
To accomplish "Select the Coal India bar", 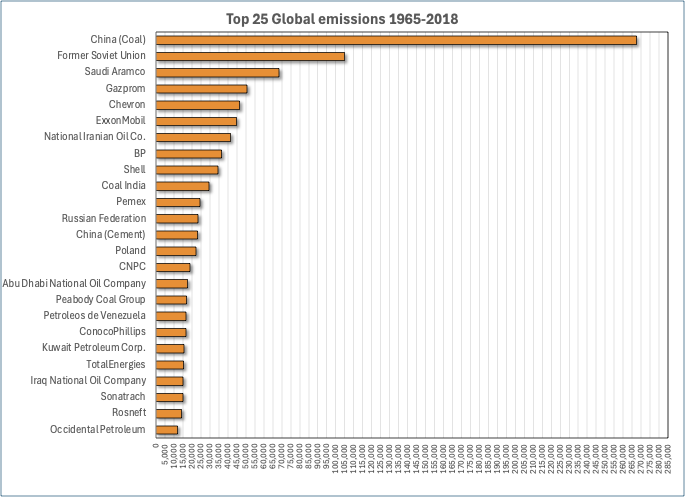I will (182, 186).
